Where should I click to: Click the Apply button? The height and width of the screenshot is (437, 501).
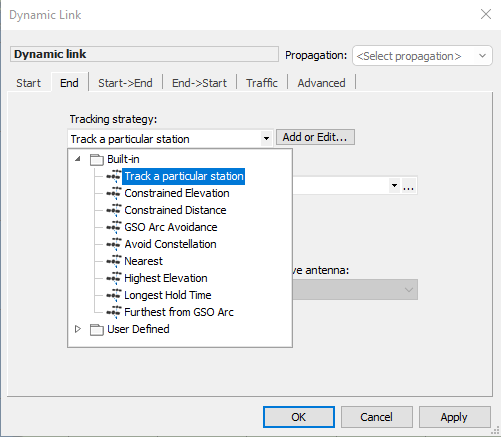pyautogui.click(x=454, y=417)
